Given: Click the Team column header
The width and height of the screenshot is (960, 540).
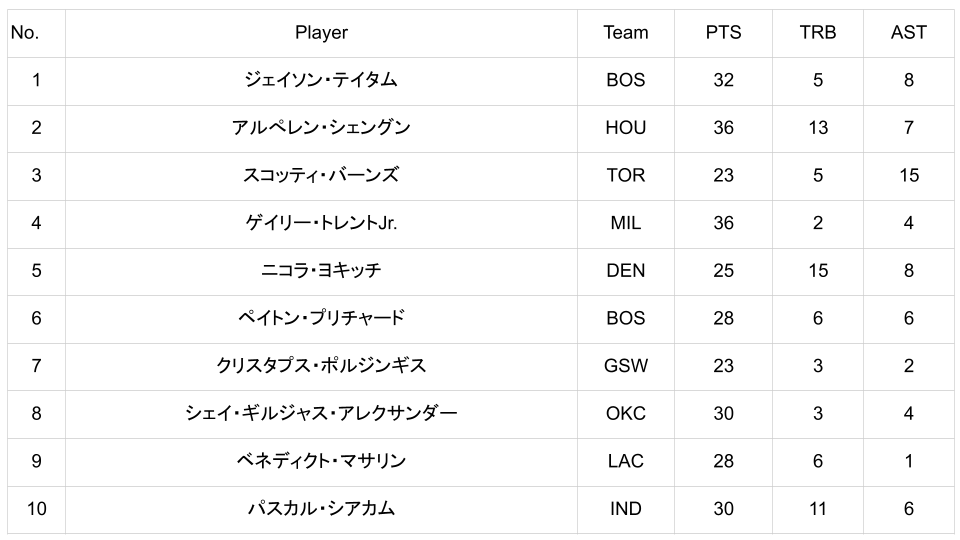Looking at the screenshot, I should pos(625,33).
